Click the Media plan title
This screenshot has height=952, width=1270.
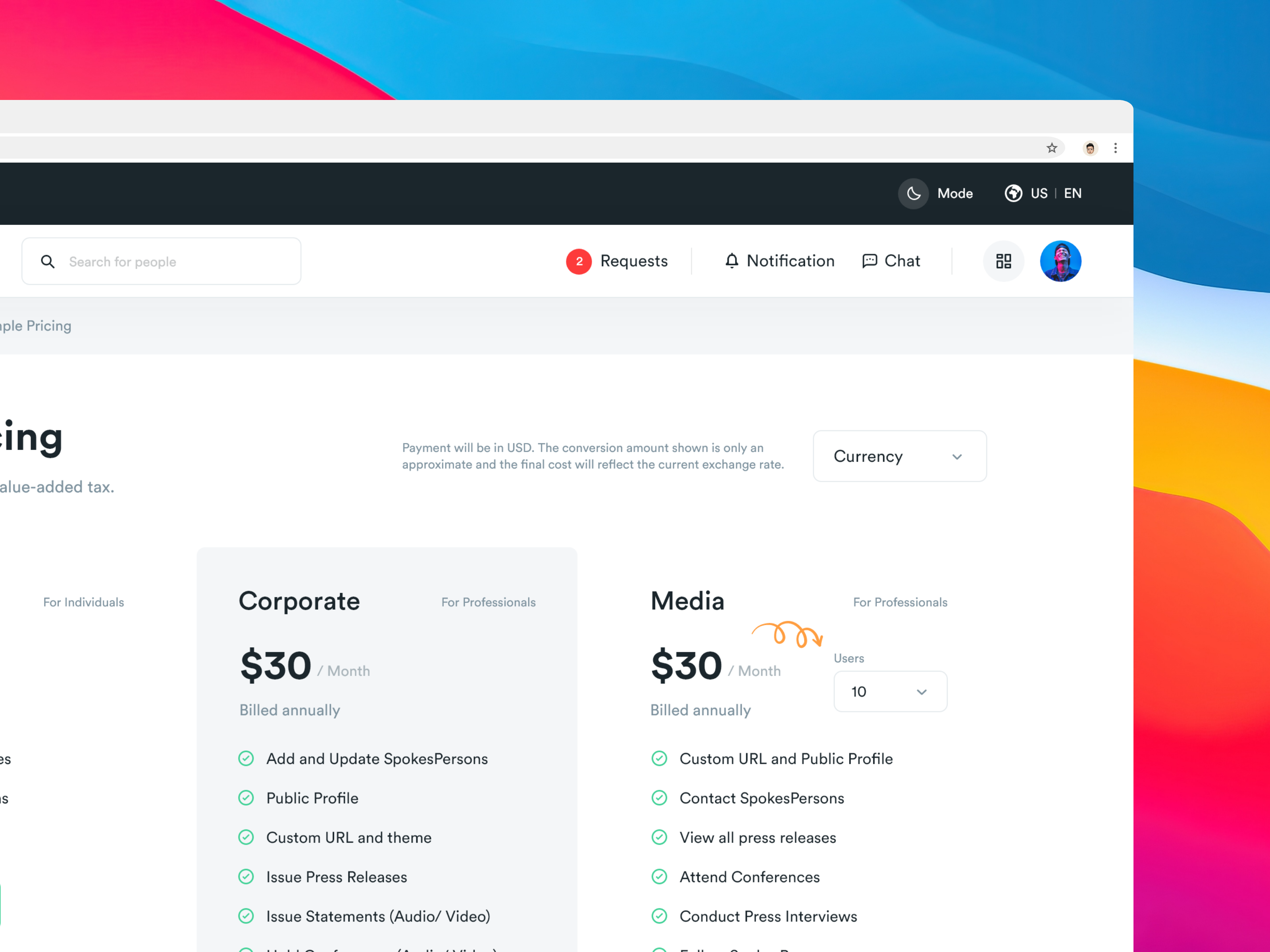pyautogui.click(x=687, y=601)
